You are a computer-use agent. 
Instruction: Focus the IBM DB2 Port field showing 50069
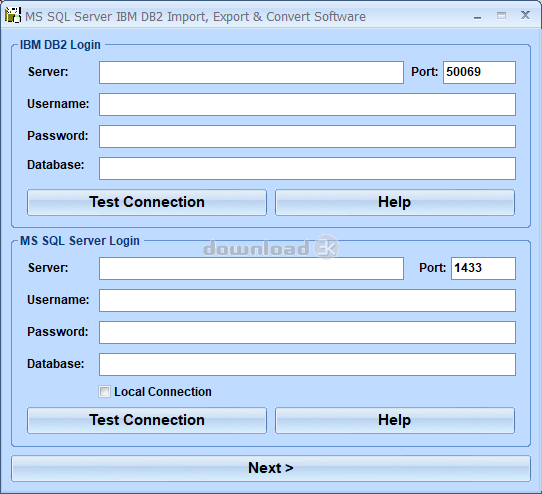pos(479,72)
